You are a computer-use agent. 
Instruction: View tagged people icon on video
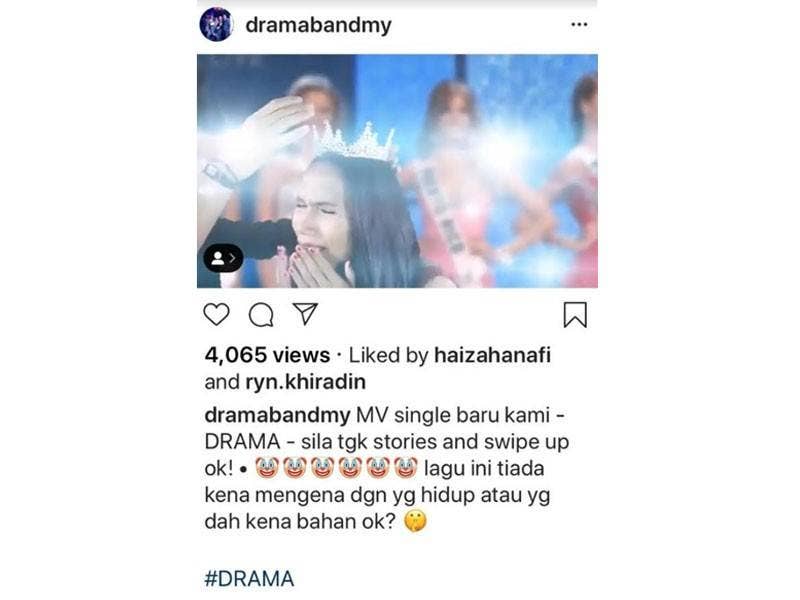[223, 258]
